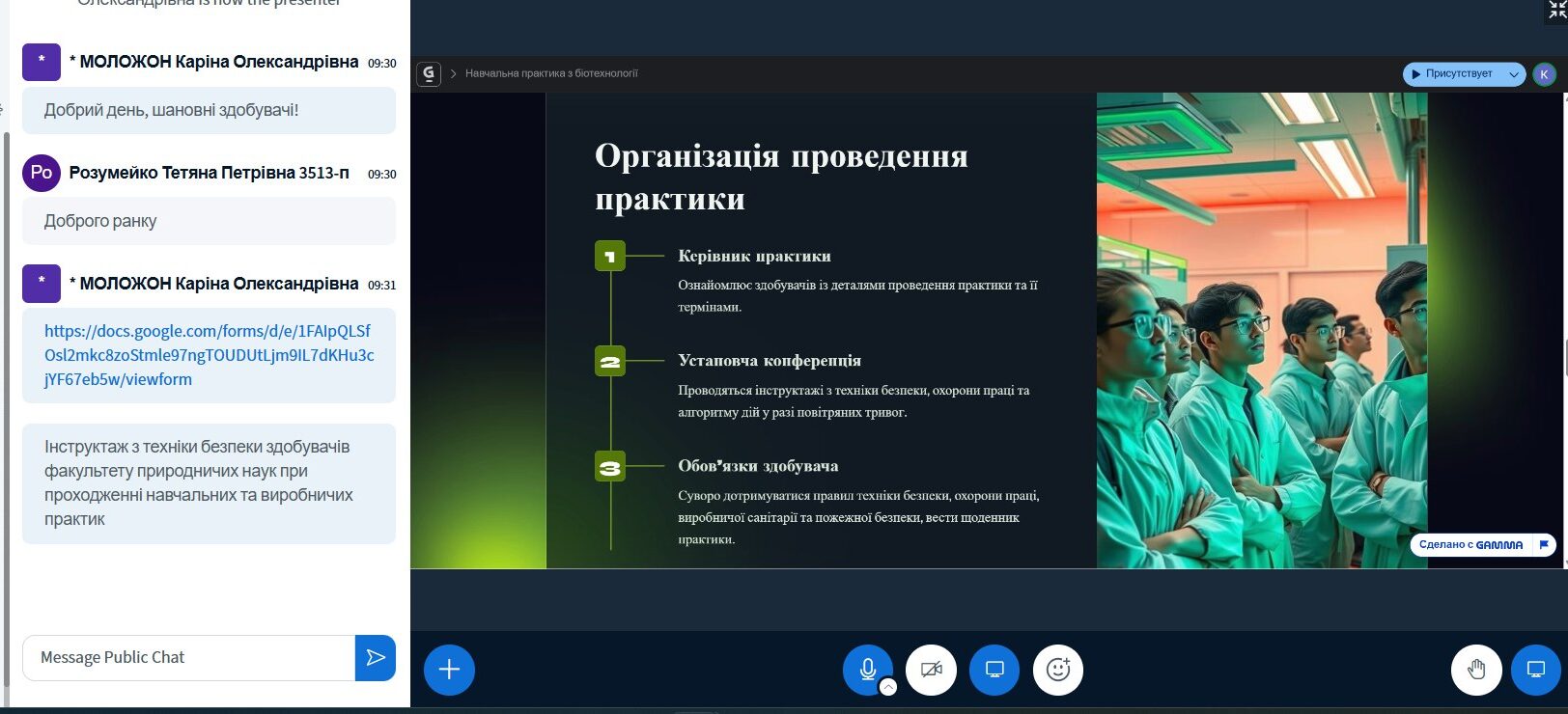Viewport: 1568px width, 714px height.
Task: Mute the microphone
Action: tap(867, 669)
